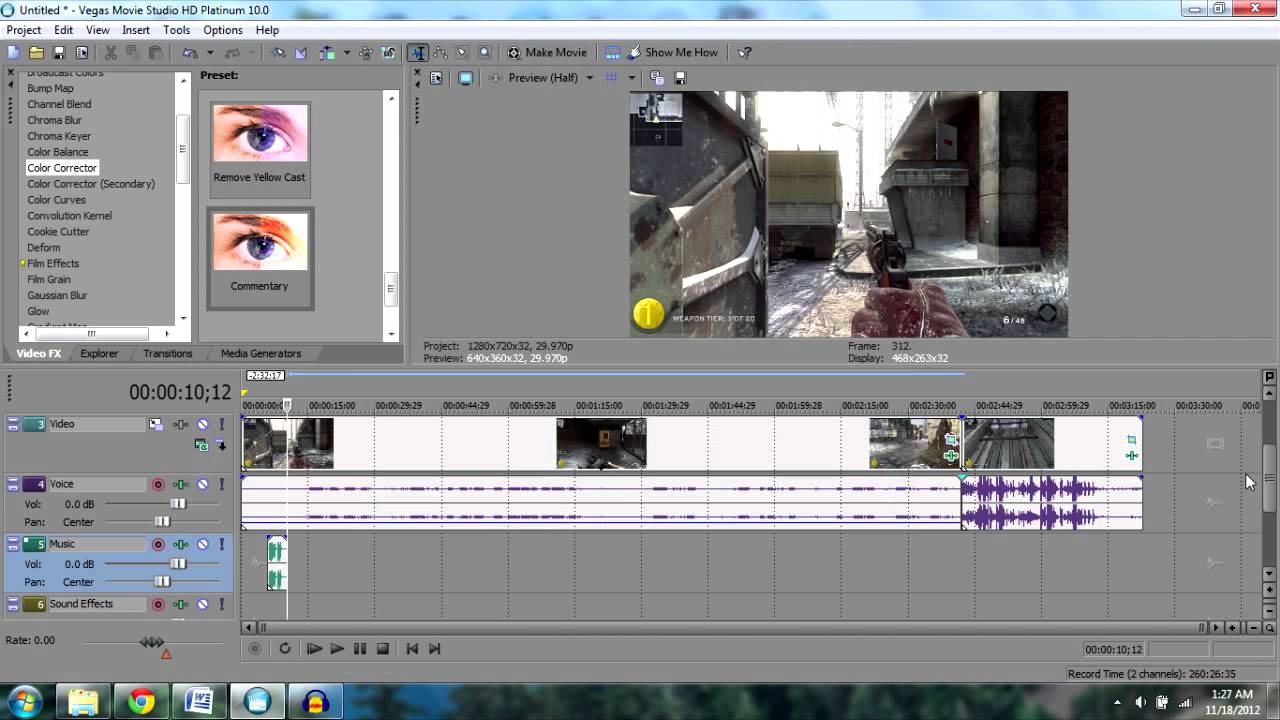Click the Cut scissors icon
The image size is (1280, 720).
[x=111, y=53]
